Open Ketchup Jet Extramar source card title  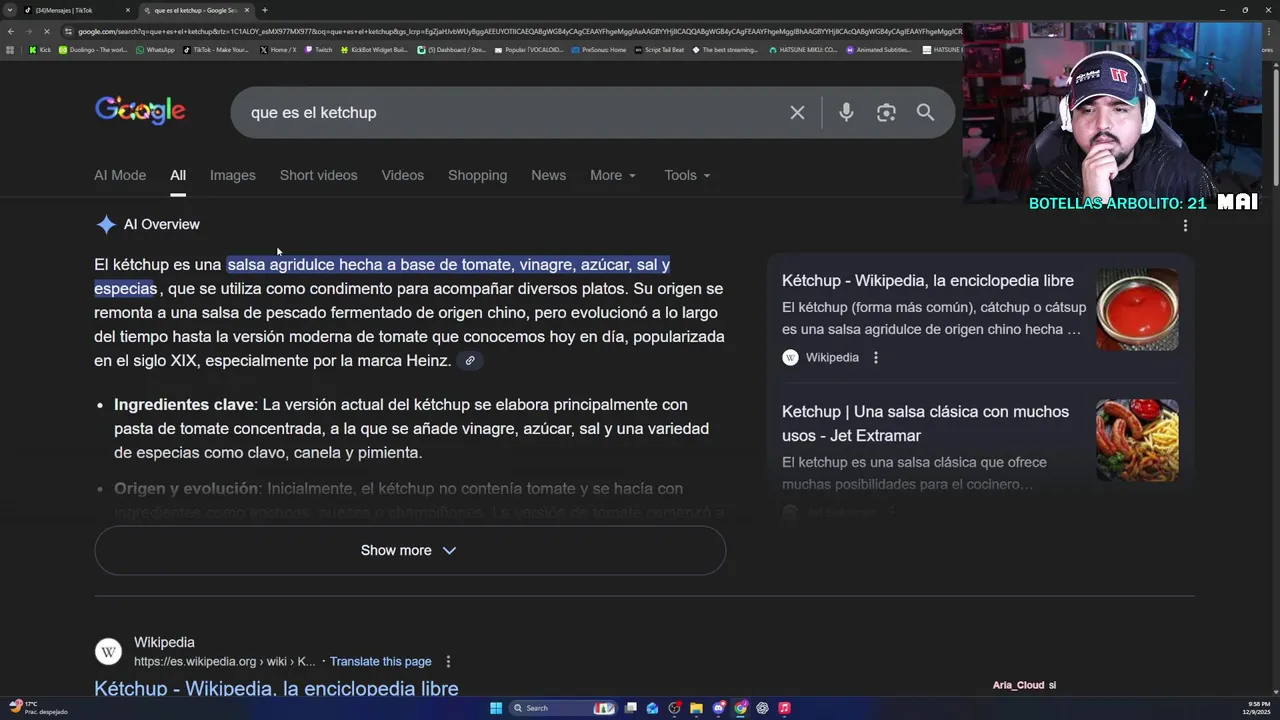tap(926, 424)
